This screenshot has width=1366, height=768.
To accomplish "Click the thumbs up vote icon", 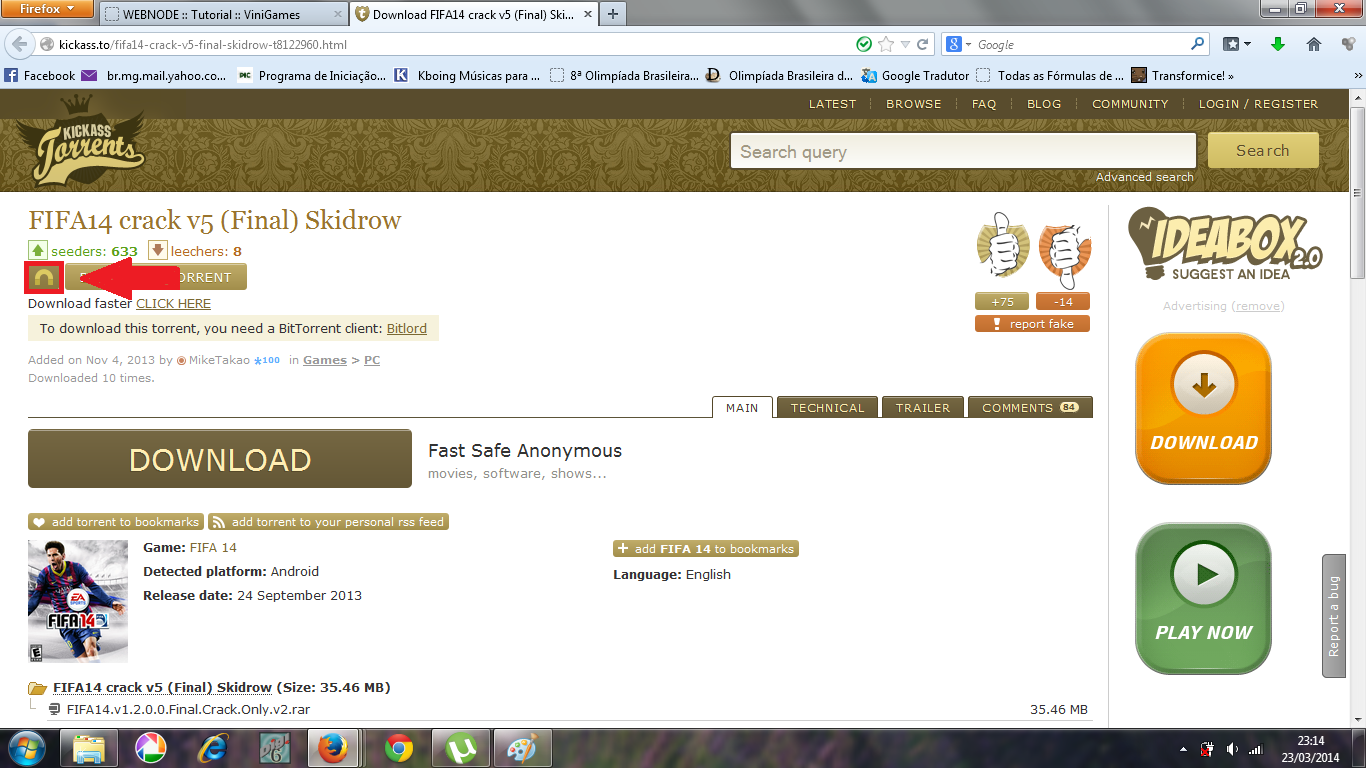I will click(1001, 244).
